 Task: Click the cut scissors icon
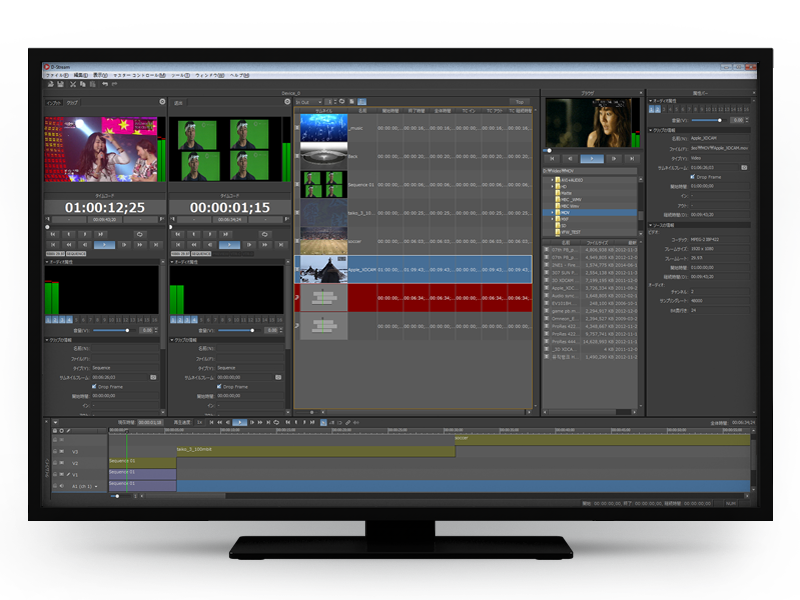(73, 84)
